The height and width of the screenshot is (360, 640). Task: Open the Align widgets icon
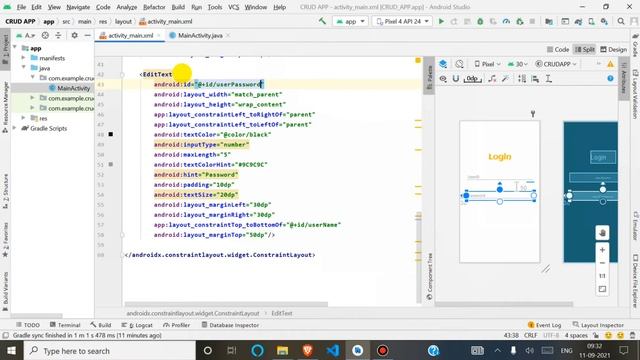535,78
